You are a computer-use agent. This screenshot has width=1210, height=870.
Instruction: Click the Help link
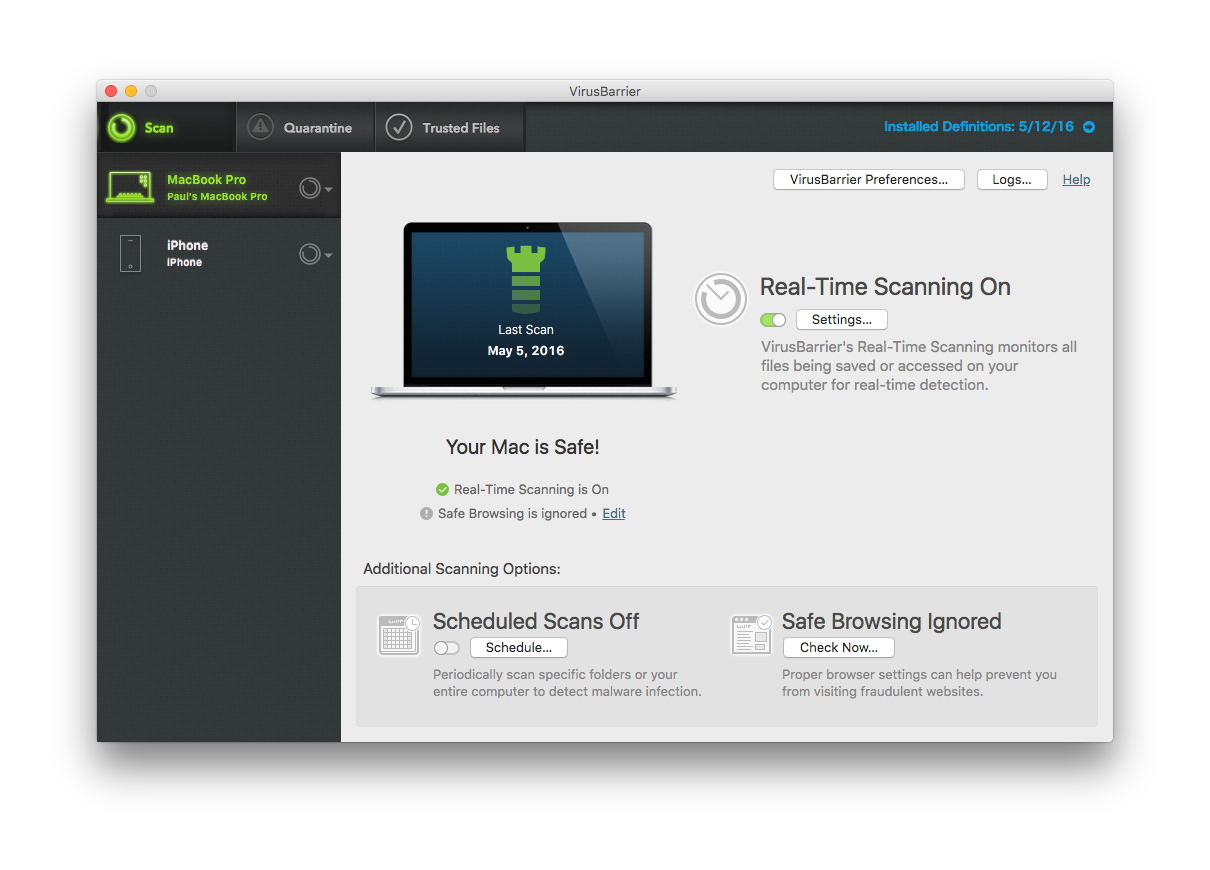(1076, 180)
